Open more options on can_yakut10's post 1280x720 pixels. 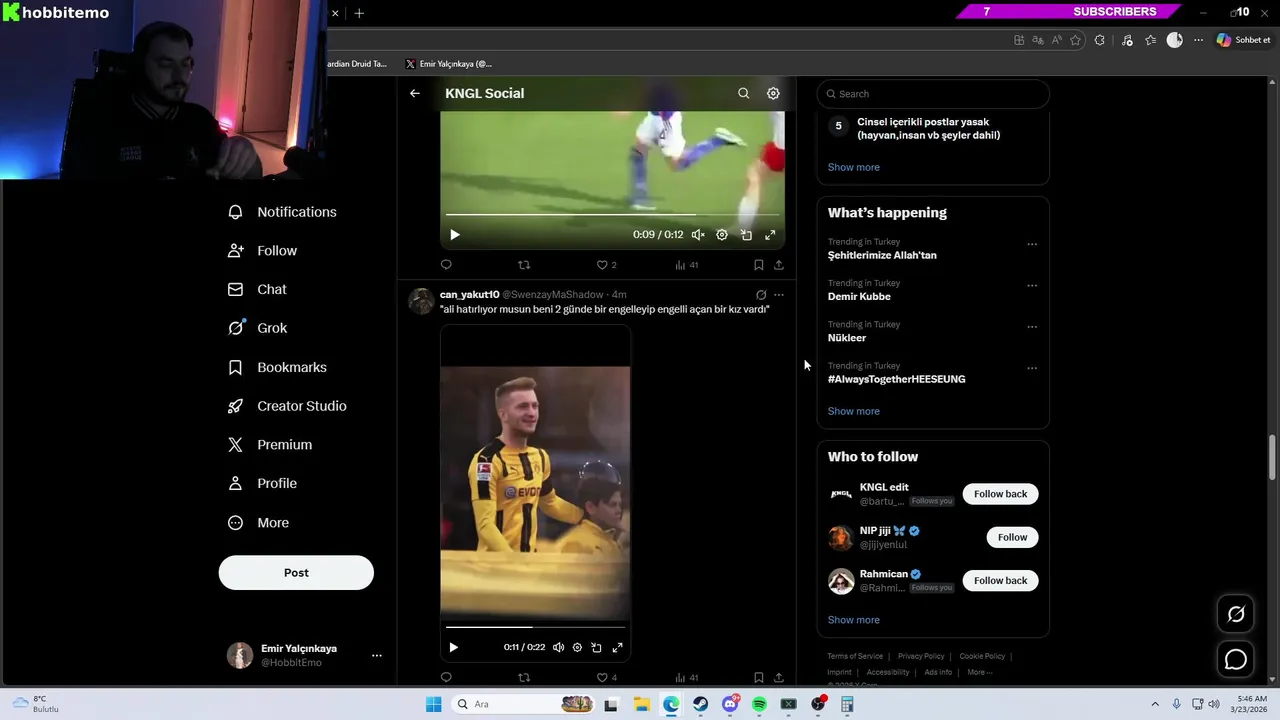(x=779, y=295)
